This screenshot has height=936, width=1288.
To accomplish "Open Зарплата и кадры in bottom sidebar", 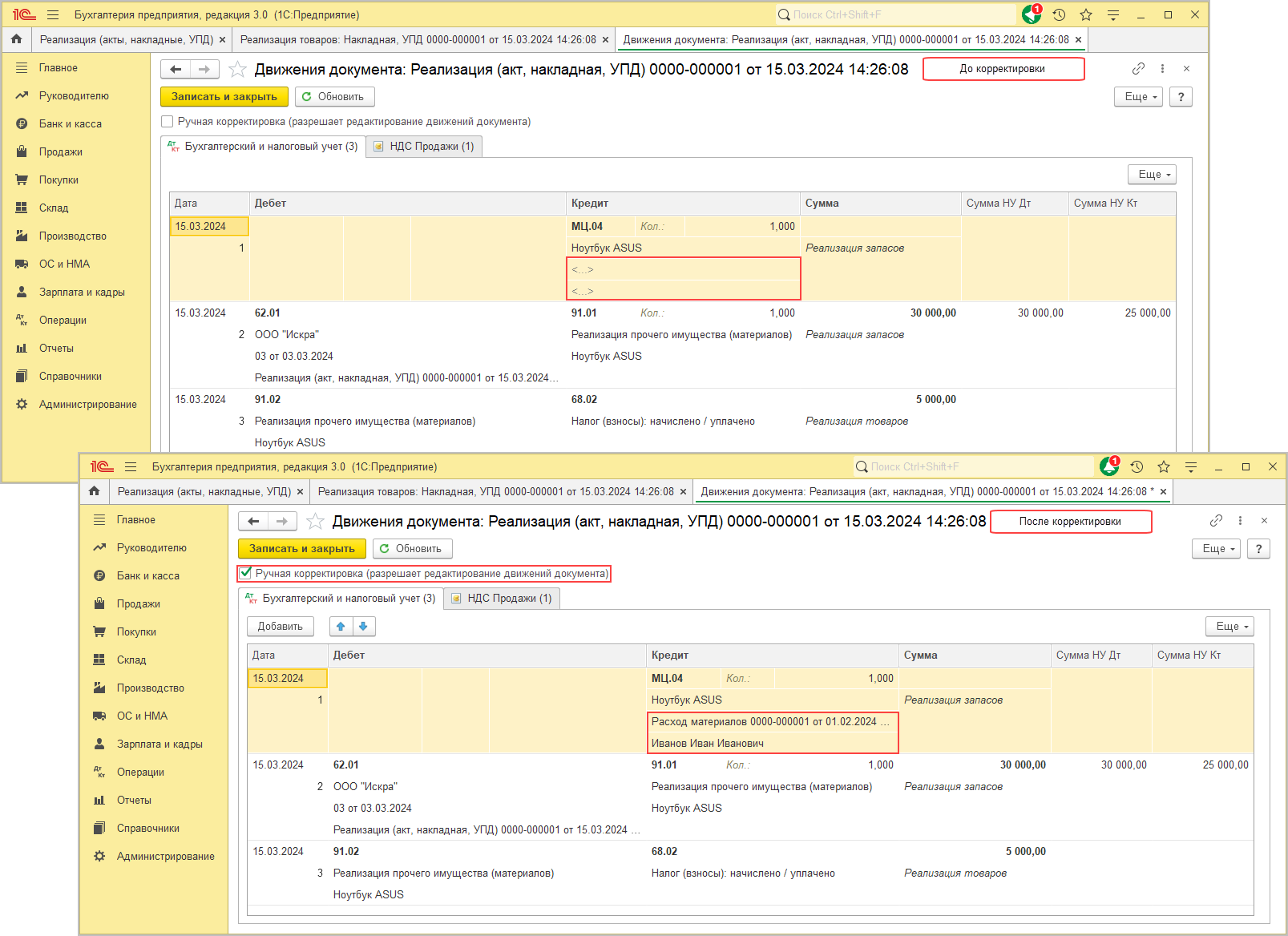I will (x=159, y=744).
